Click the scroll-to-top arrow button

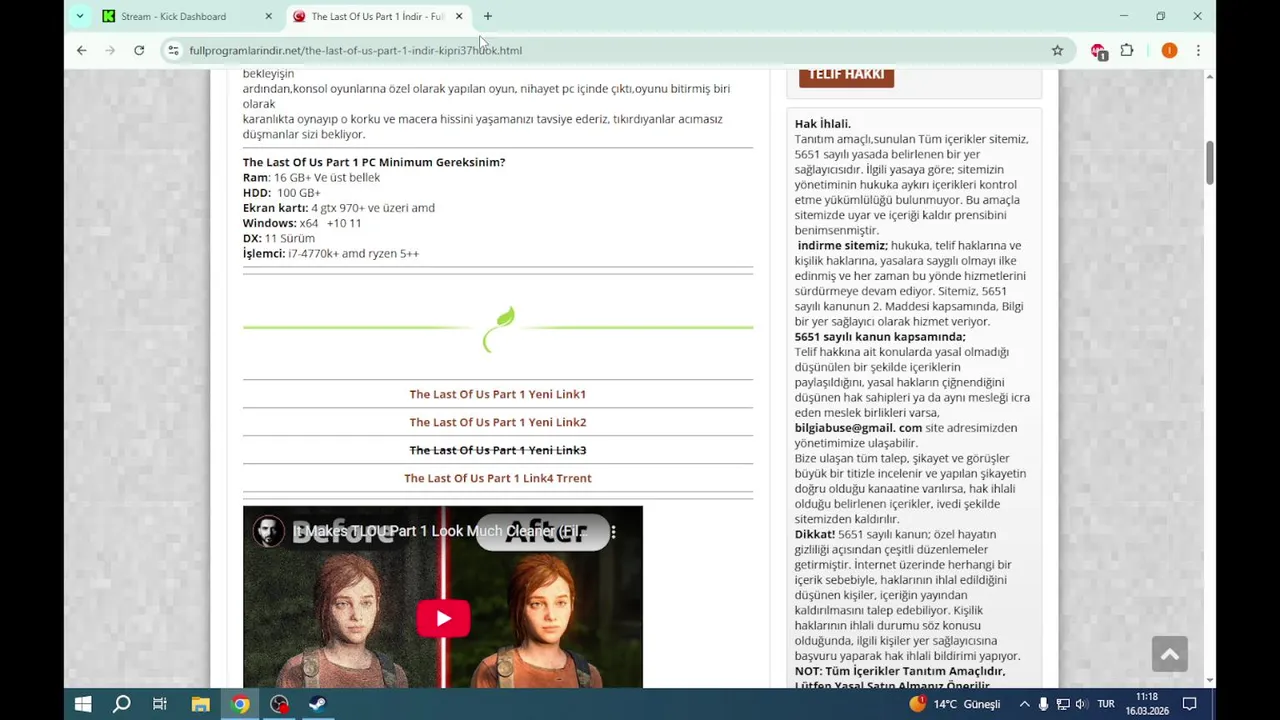[x=1169, y=654]
